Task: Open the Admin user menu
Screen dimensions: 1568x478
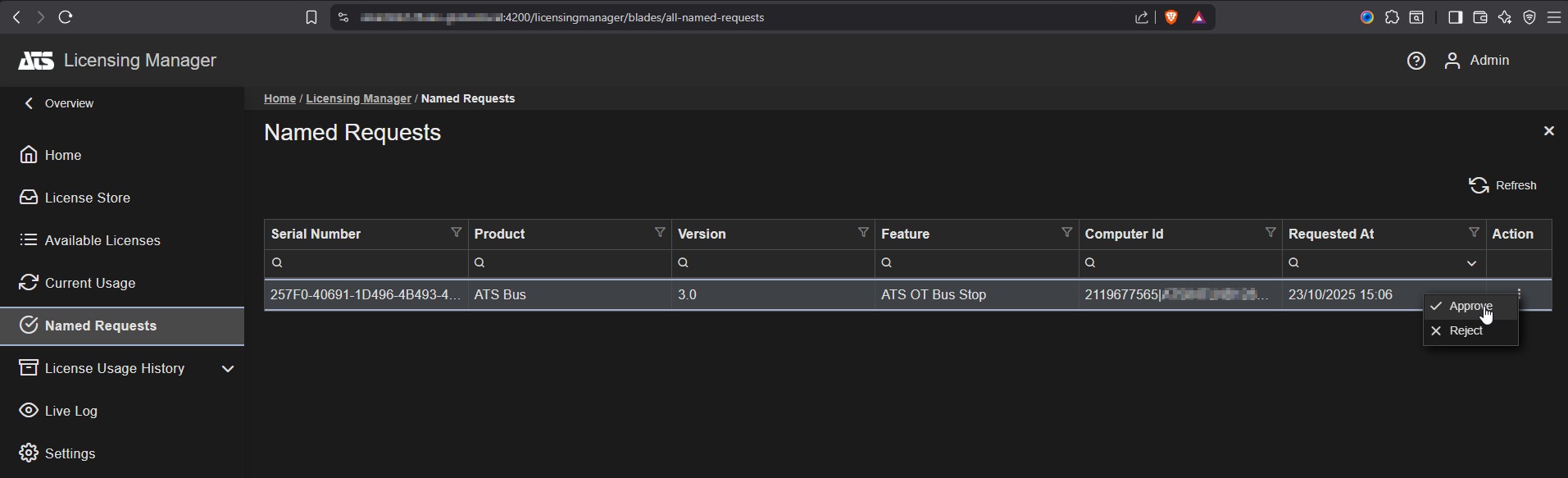Action: pyautogui.click(x=1477, y=61)
